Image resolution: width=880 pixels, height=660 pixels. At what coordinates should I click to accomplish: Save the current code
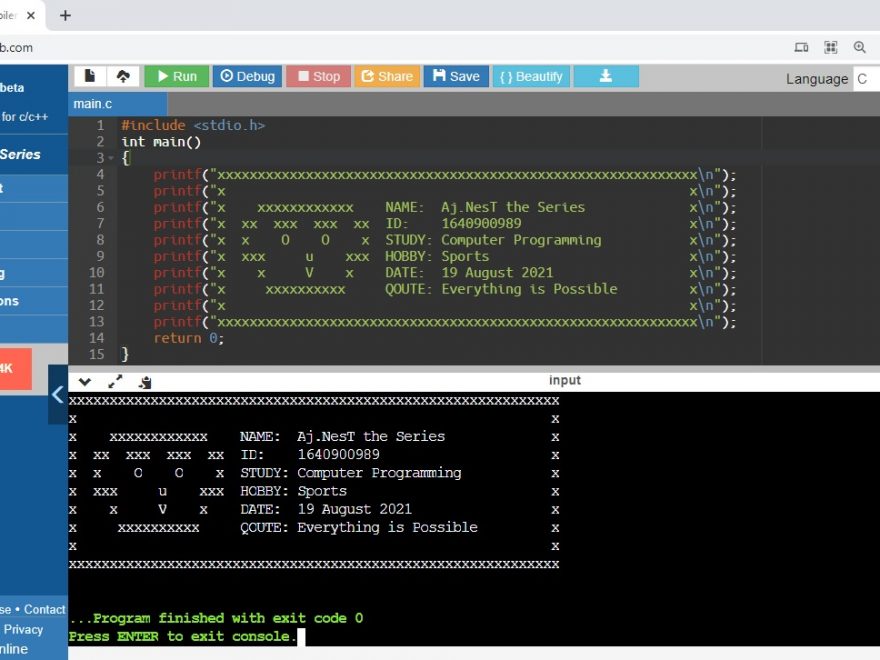[455, 76]
